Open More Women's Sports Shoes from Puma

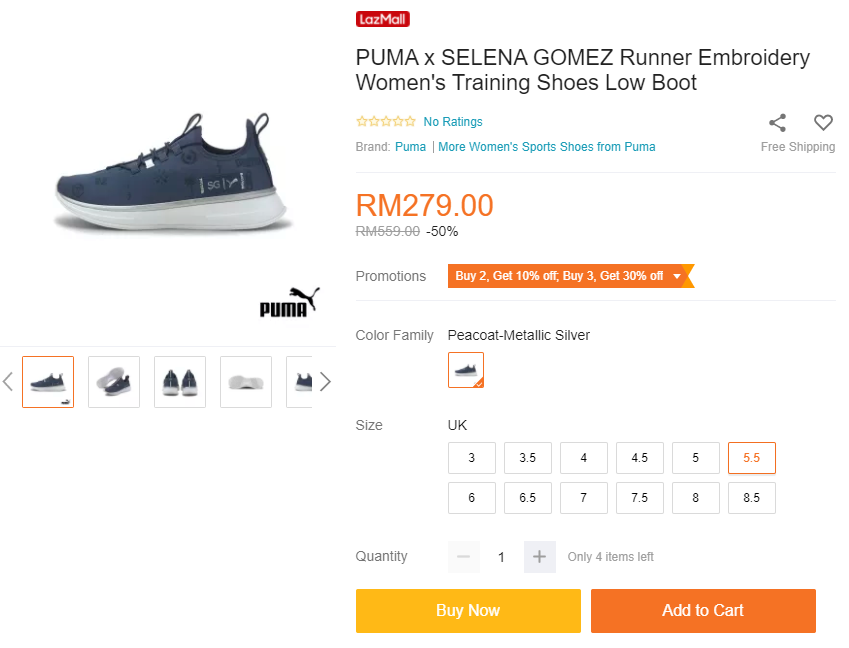pyautogui.click(x=547, y=147)
